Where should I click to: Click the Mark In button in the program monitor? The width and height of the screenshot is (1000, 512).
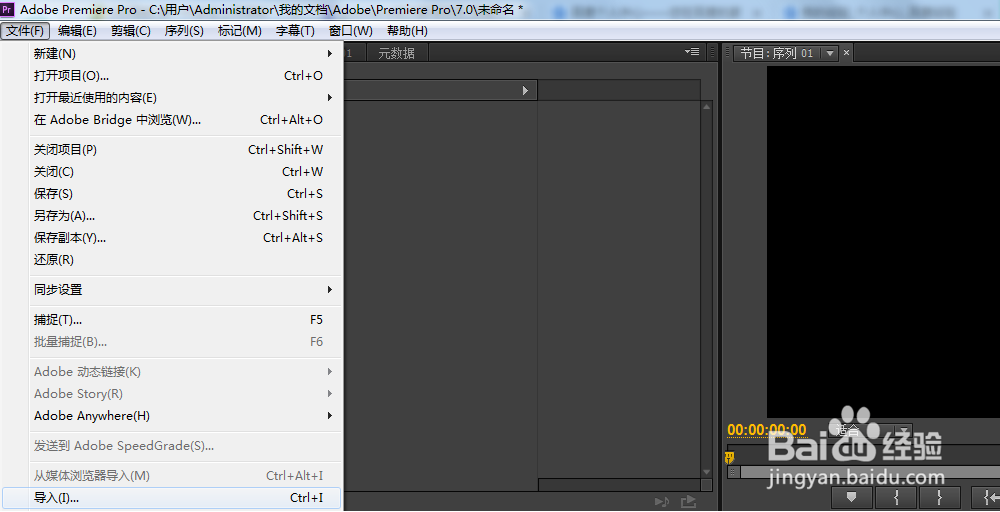[896, 497]
